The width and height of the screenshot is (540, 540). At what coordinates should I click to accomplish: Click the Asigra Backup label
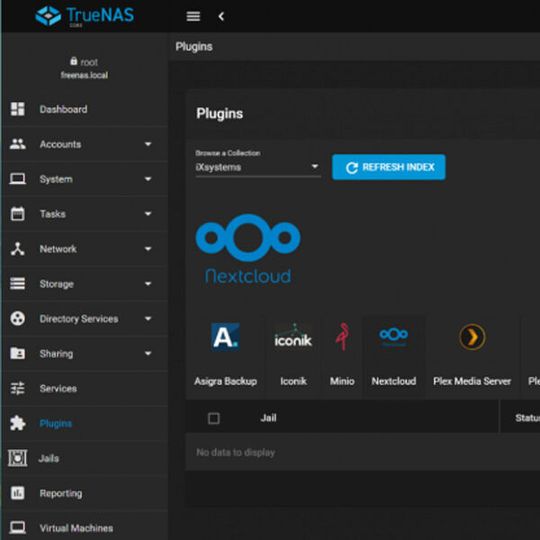[225, 381]
